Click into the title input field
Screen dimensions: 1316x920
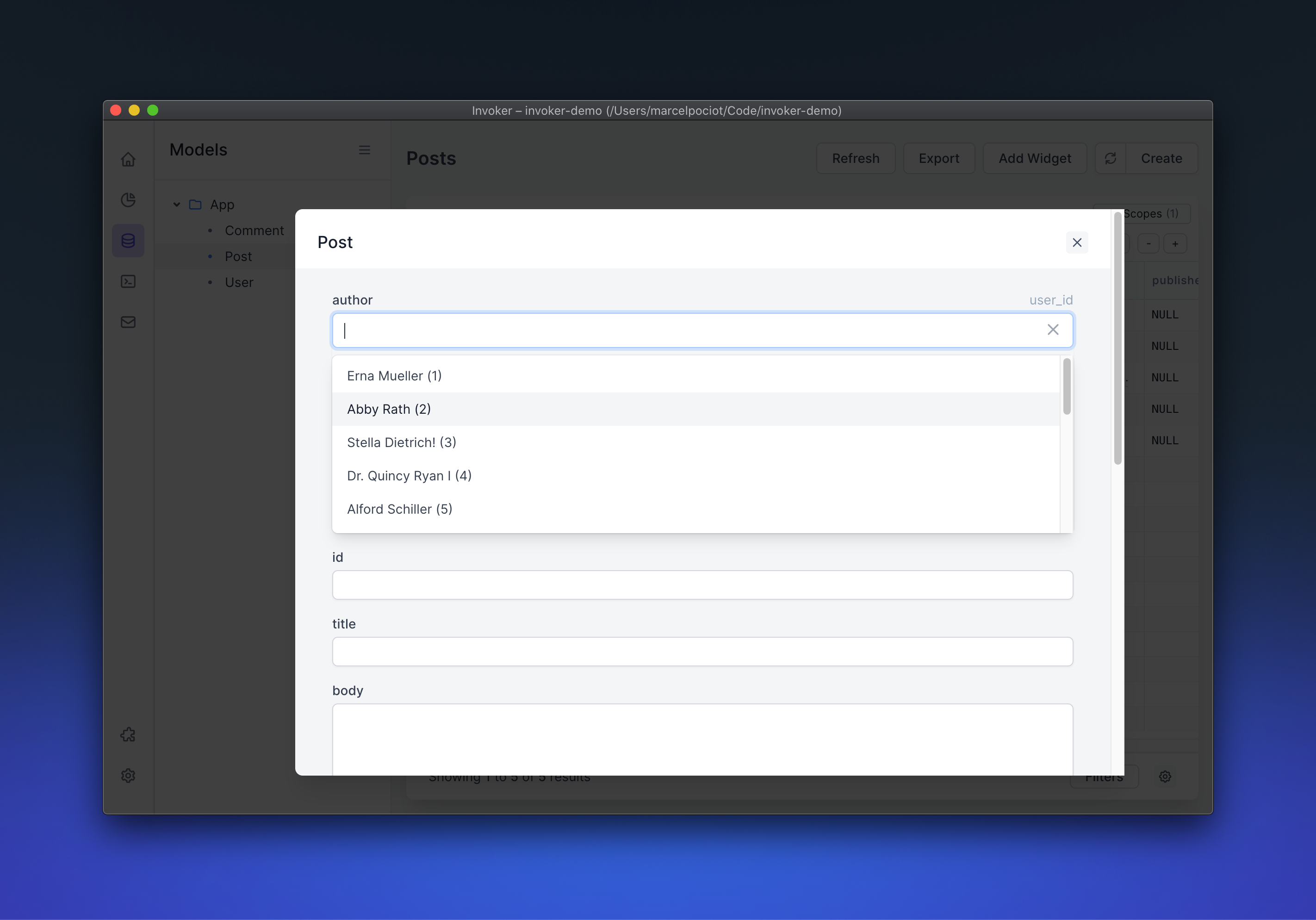(702, 652)
